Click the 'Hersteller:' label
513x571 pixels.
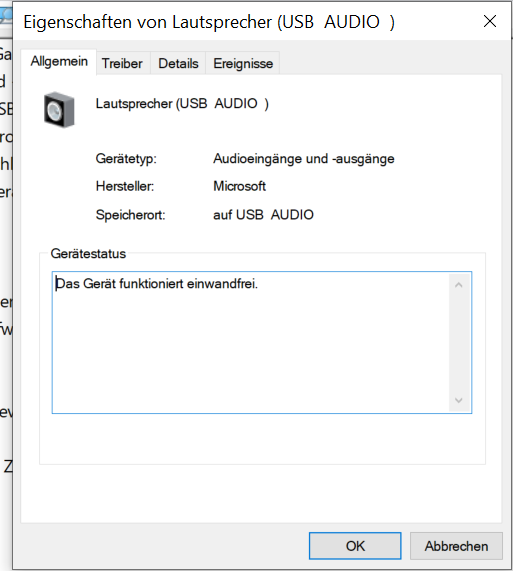(125, 186)
